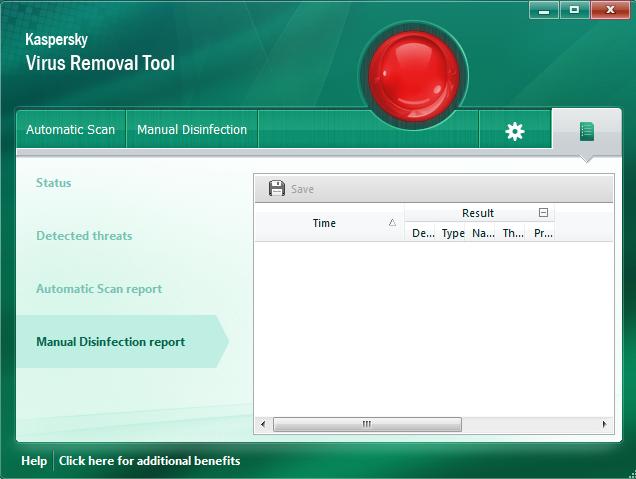
Task: Minimize the Kaspersky window
Action: pos(544,10)
